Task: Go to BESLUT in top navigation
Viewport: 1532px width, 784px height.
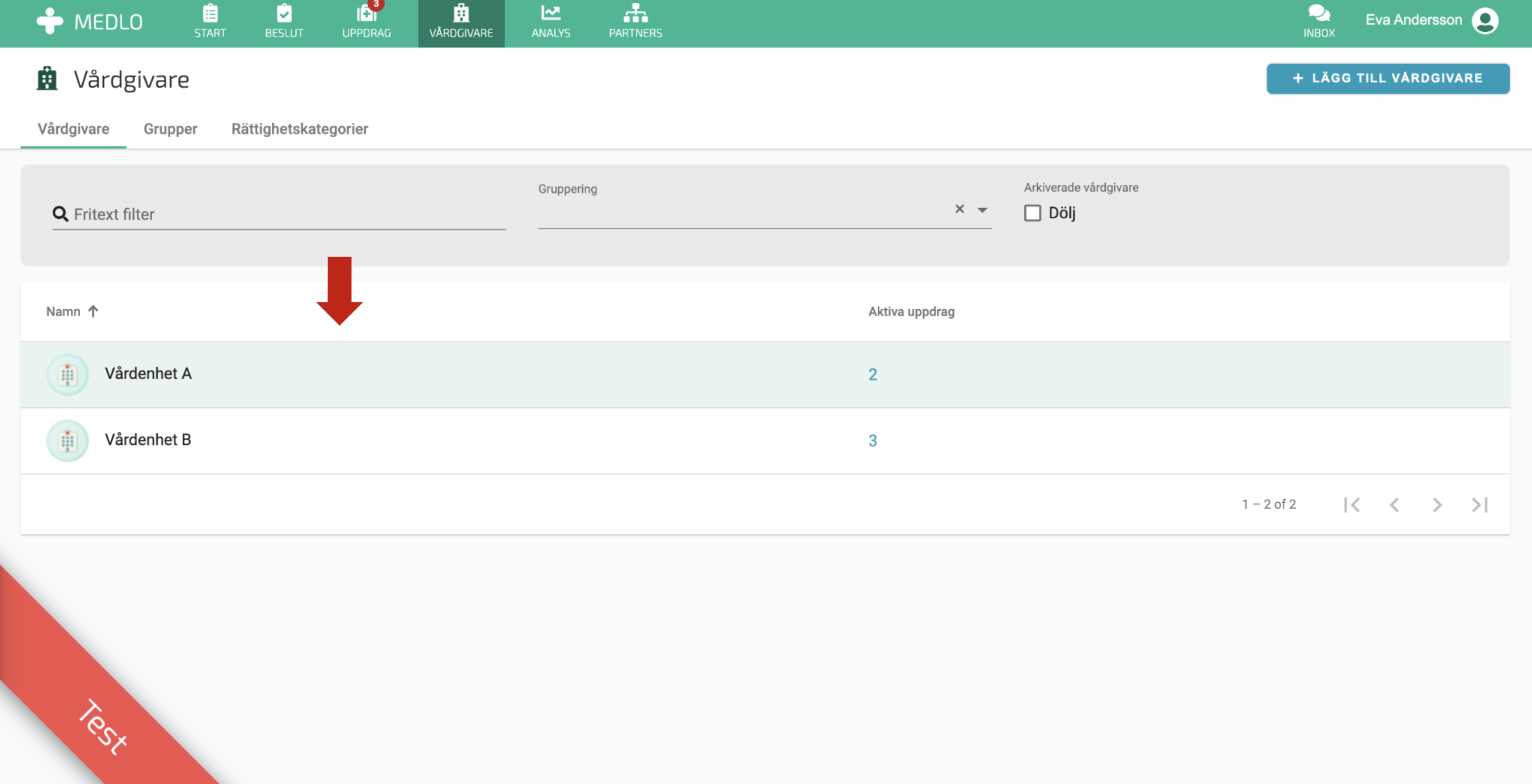Action: [x=284, y=22]
